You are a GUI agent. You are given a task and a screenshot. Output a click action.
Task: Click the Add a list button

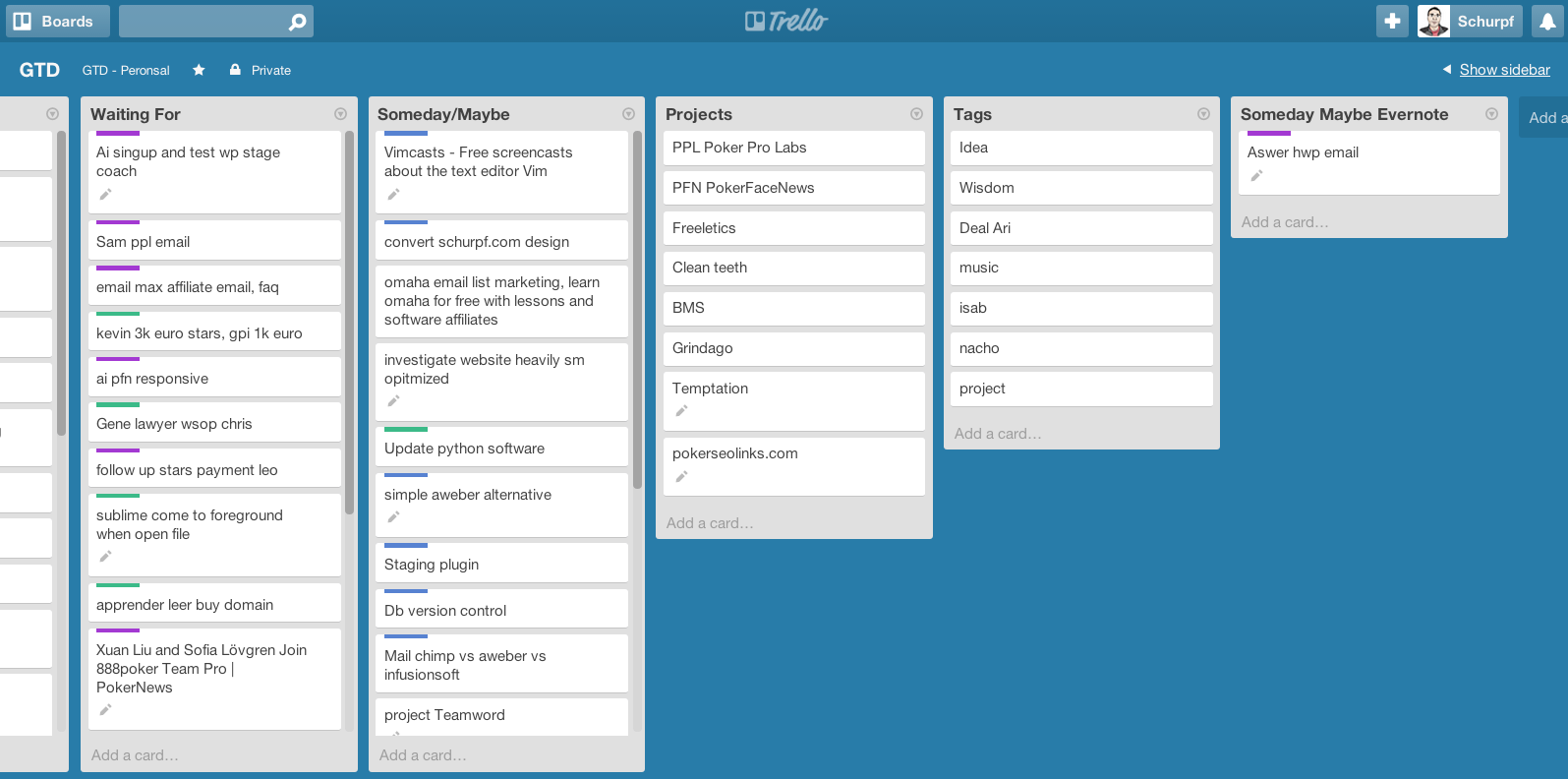[1545, 117]
